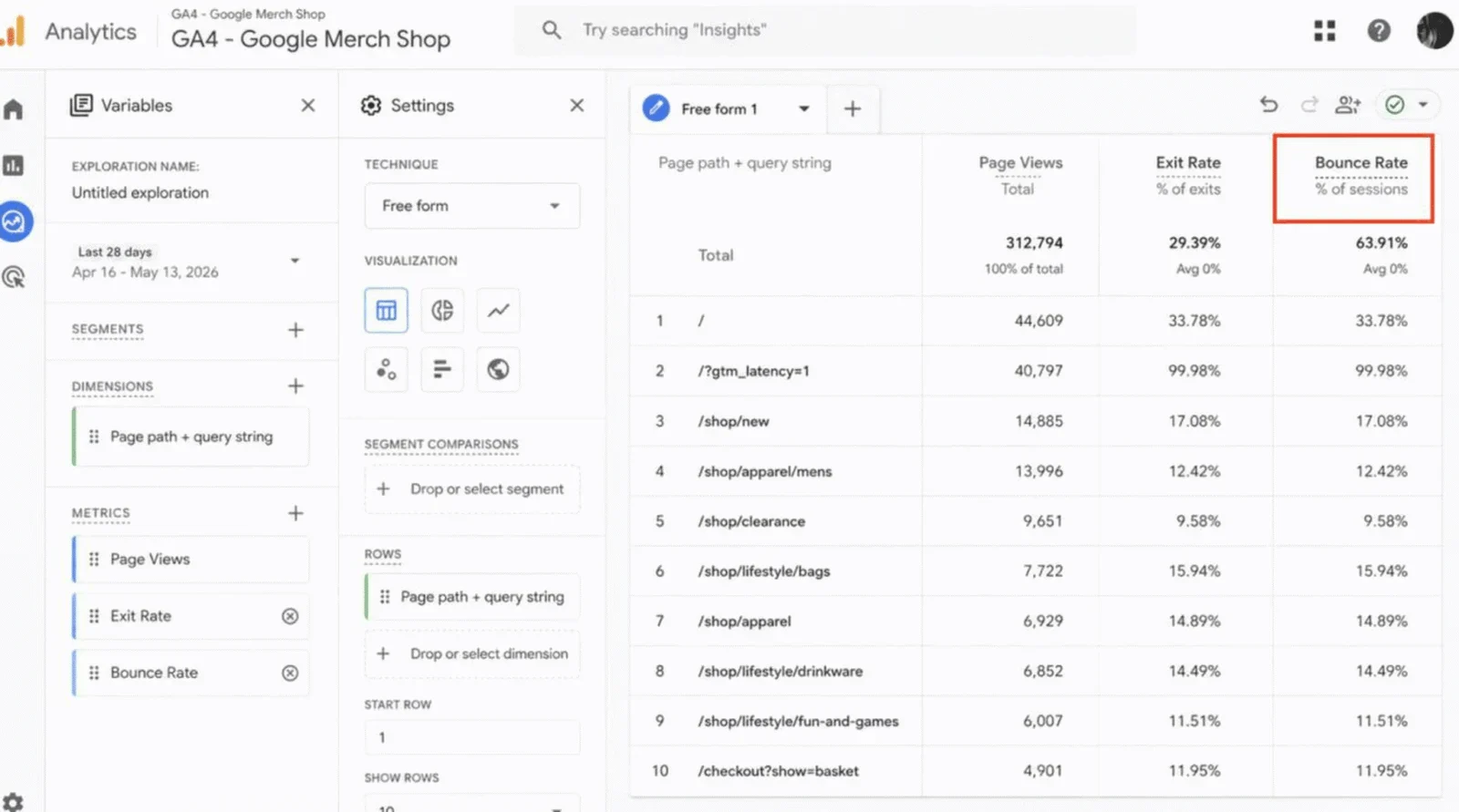The width and height of the screenshot is (1459, 812).
Task: Click the Page path column header
Action: tap(745, 163)
